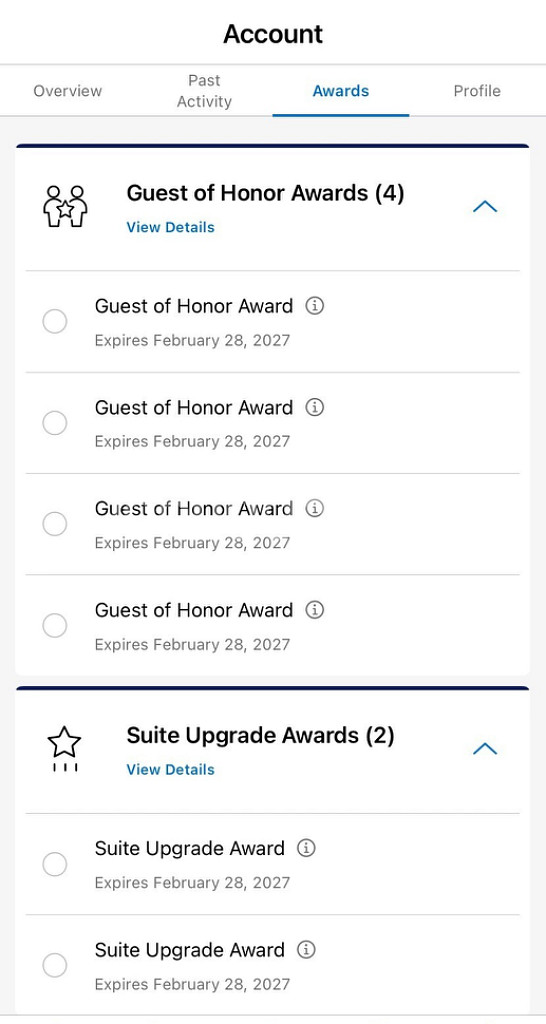Open the Profile tab

click(477, 91)
